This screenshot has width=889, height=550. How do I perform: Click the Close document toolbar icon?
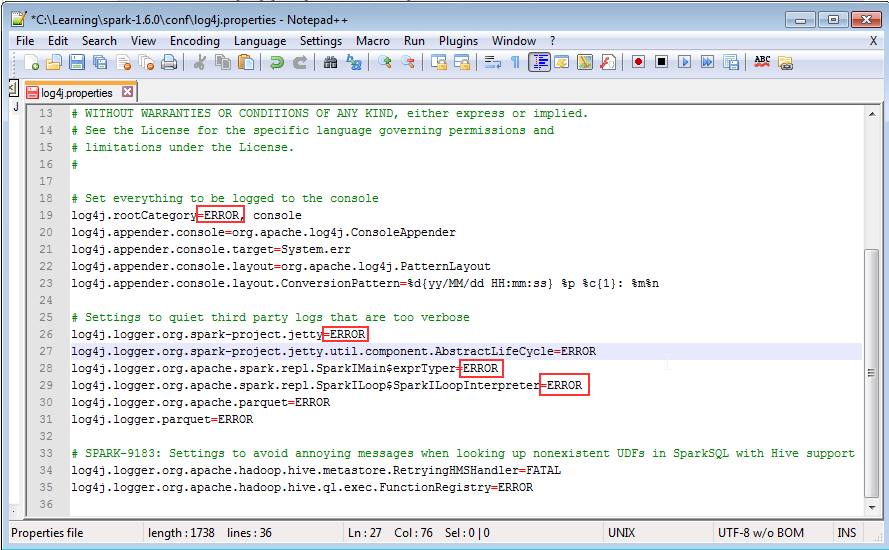pyautogui.click(x=123, y=62)
